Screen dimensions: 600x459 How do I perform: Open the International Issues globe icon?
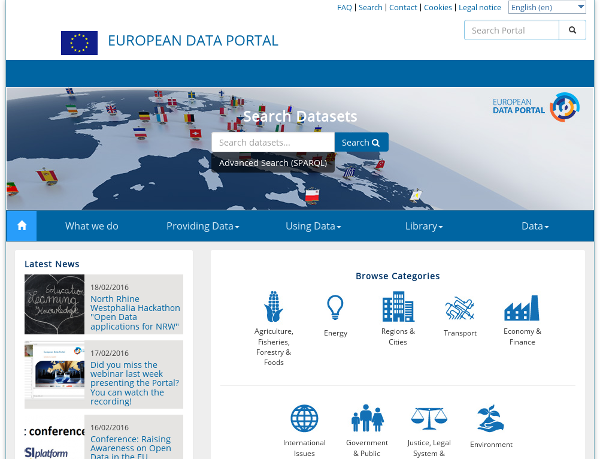click(304, 418)
